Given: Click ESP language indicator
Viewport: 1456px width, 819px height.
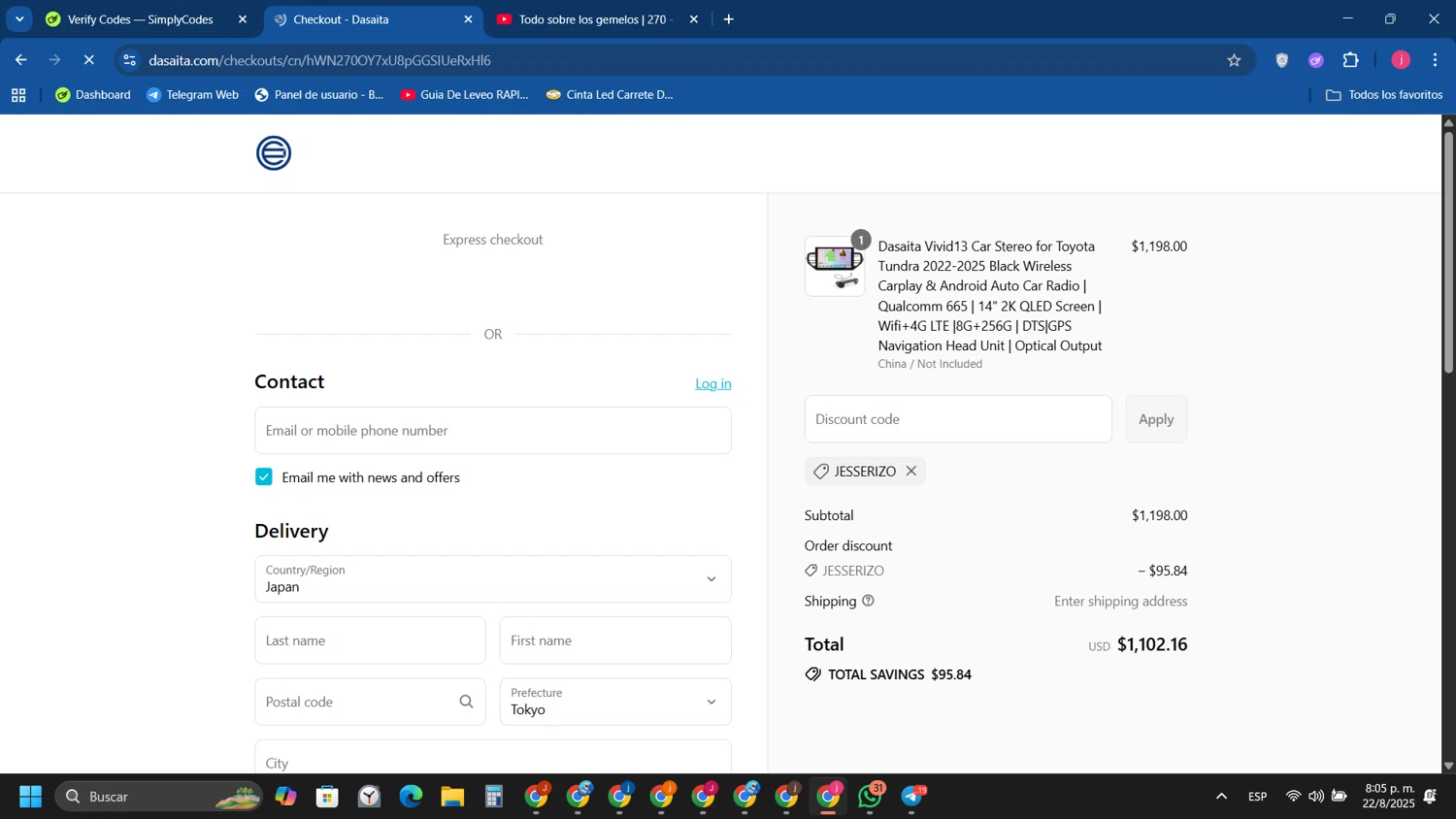Looking at the screenshot, I should (1257, 797).
